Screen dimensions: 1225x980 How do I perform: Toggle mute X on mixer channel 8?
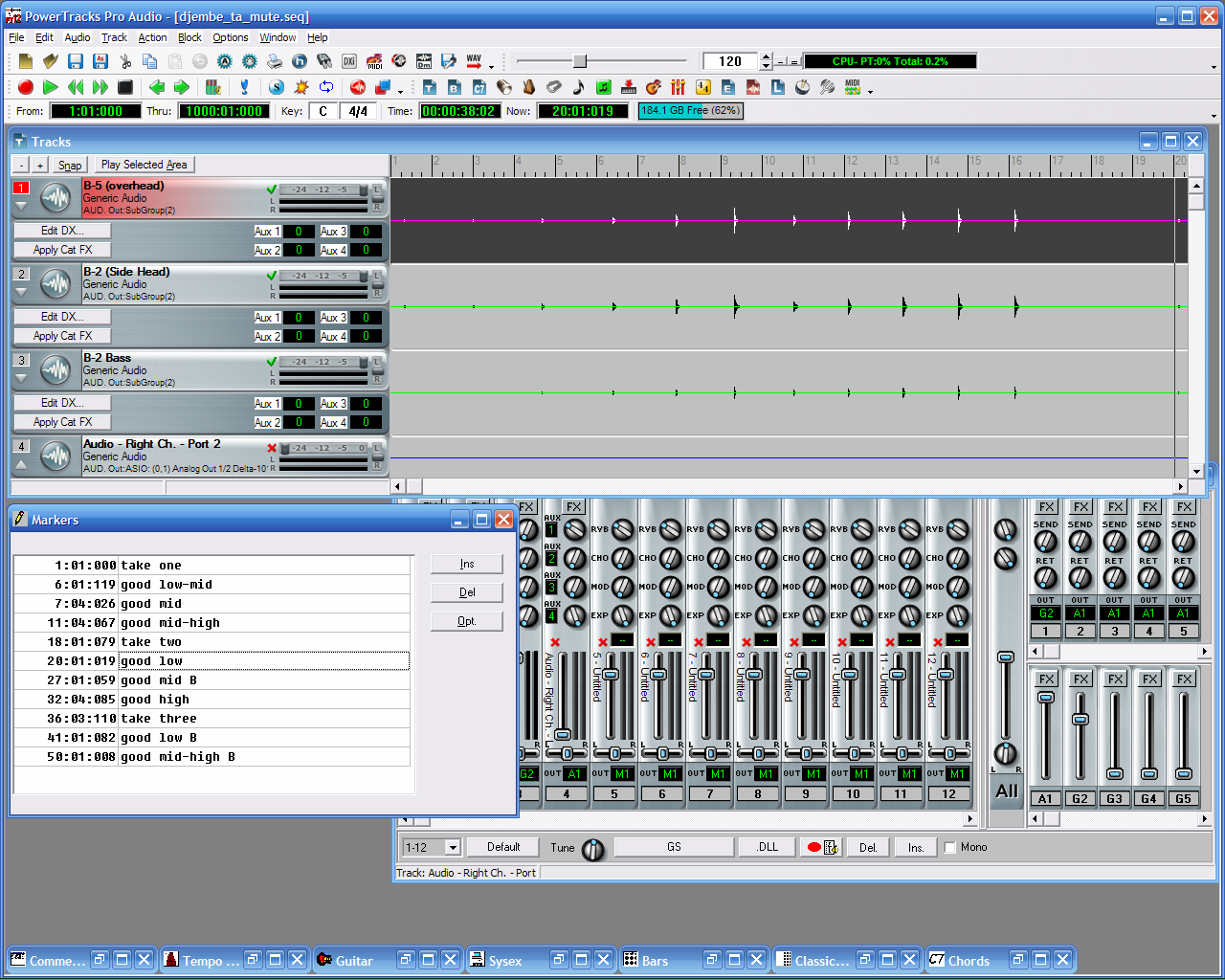tap(746, 641)
